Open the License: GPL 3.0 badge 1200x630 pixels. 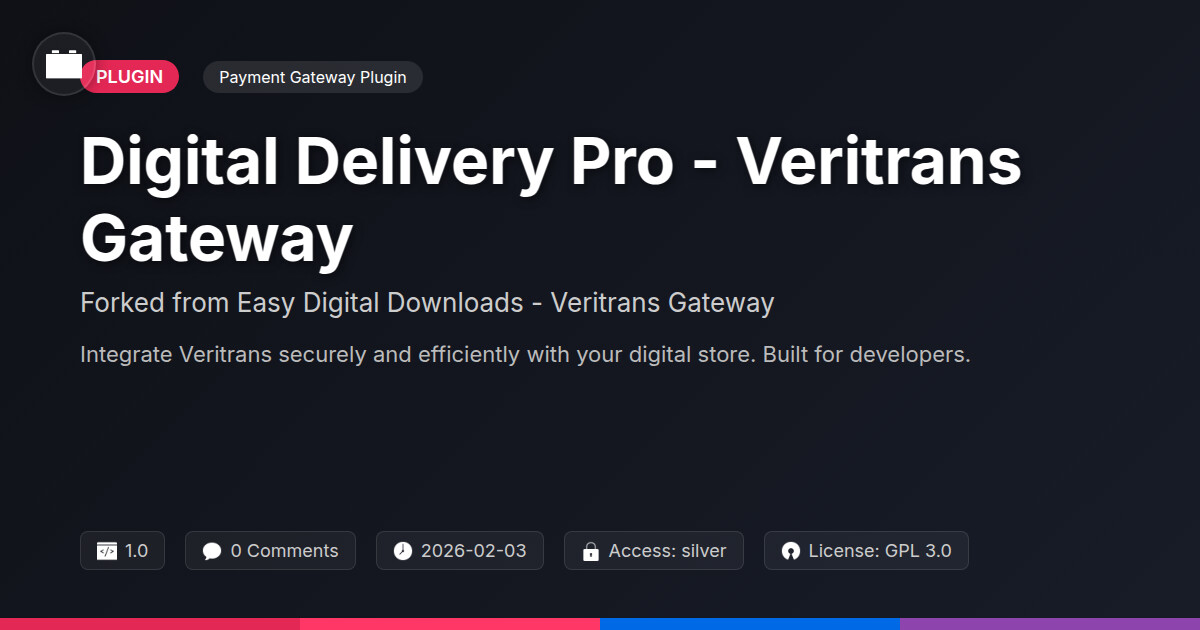[x=866, y=551]
